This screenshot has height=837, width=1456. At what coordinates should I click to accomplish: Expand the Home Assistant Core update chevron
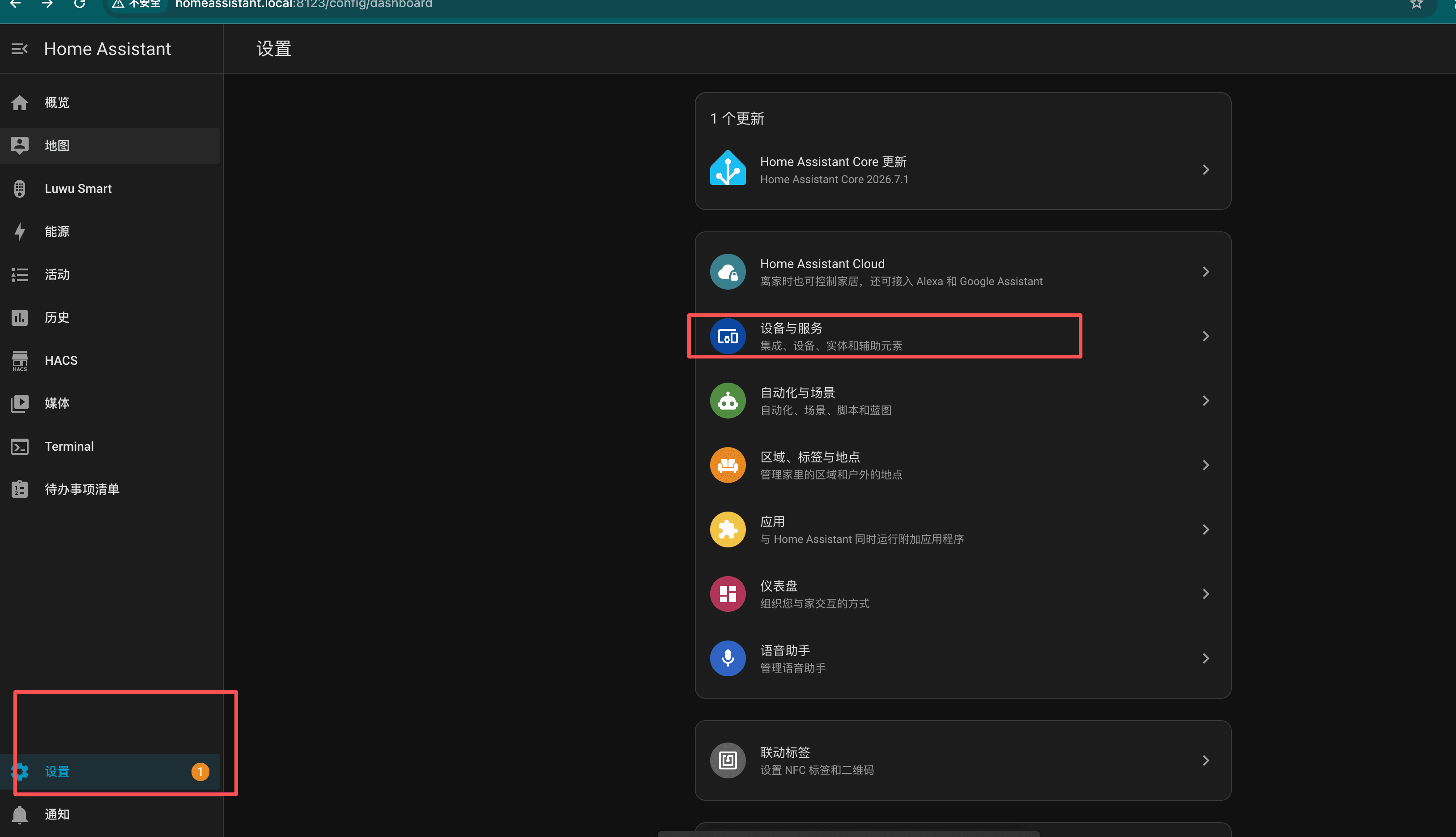click(x=1205, y=170)
